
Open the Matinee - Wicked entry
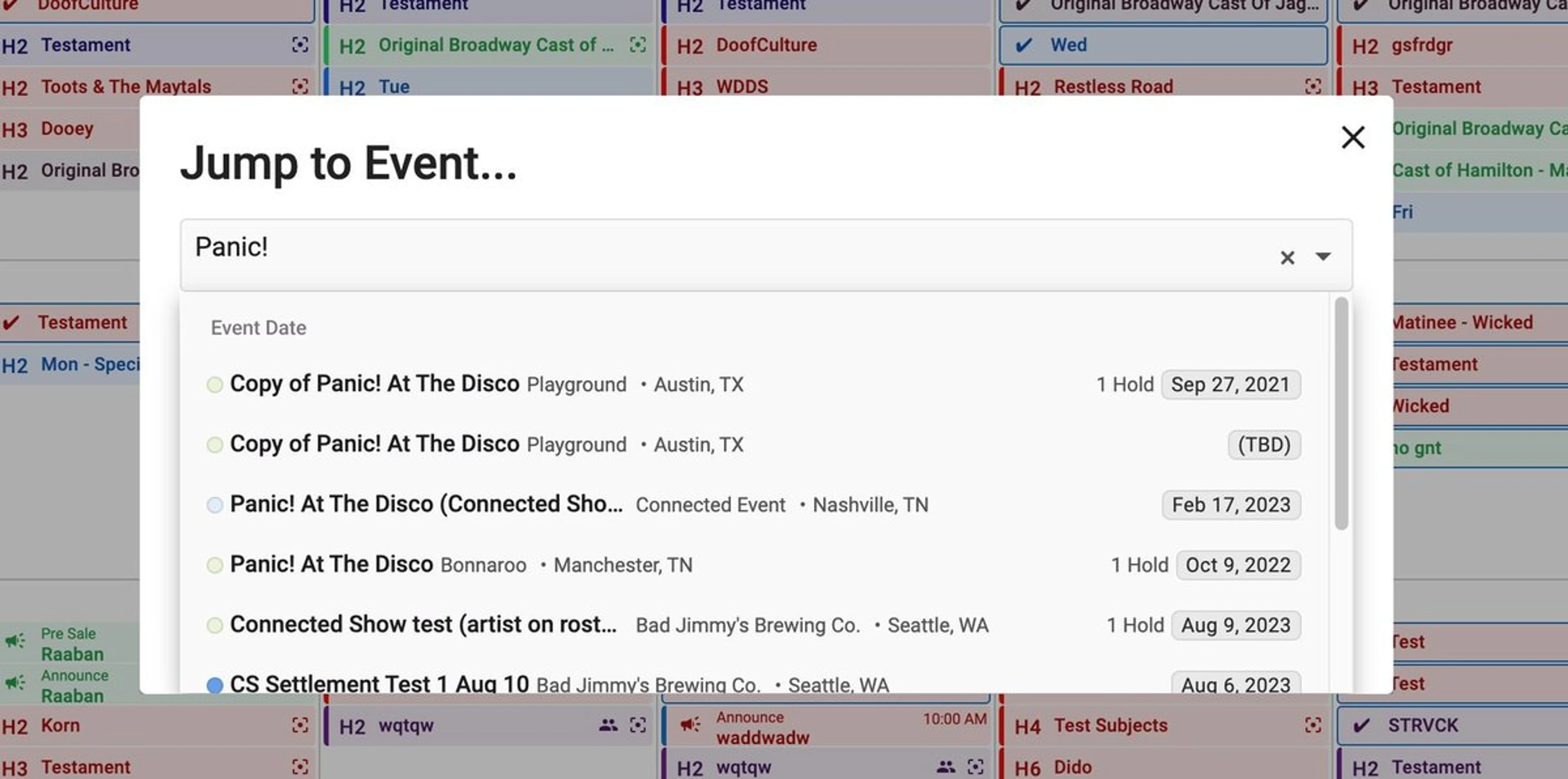(x=1480, y=322)
